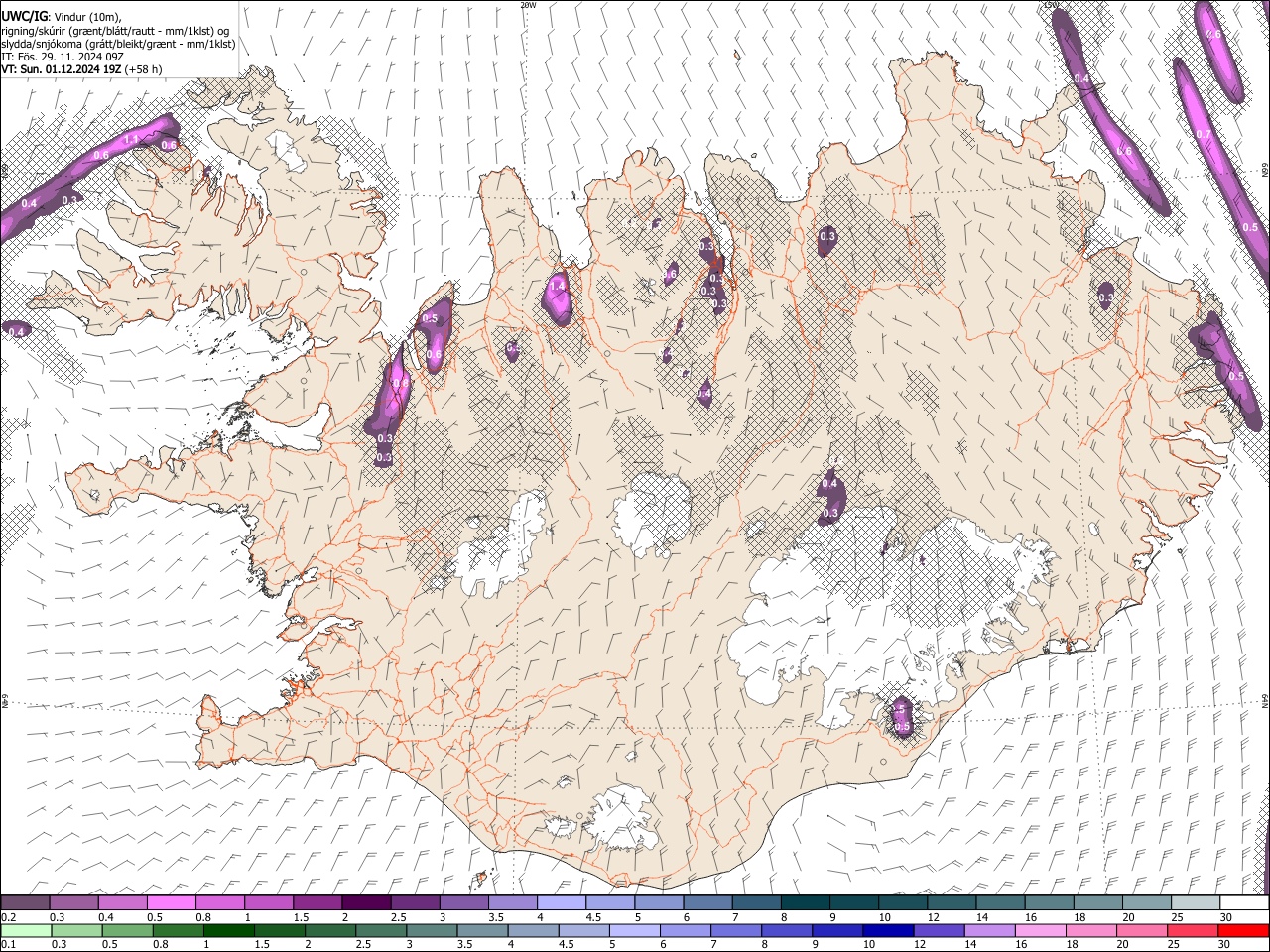Screen dimensions: 1270x952
Task: Select the medium green 0.5 lower legend swatch
Action: (128, 931)
